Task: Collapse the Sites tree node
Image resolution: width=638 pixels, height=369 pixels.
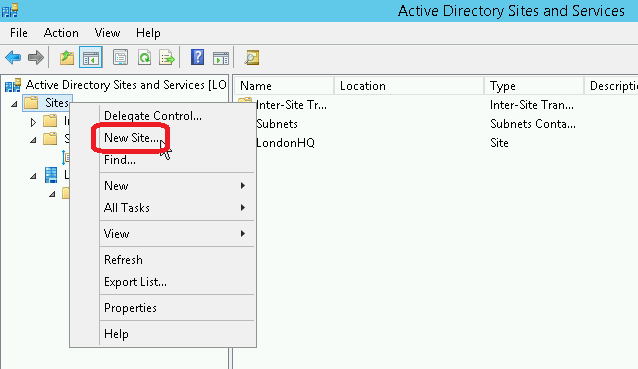Action: (14, 104)
